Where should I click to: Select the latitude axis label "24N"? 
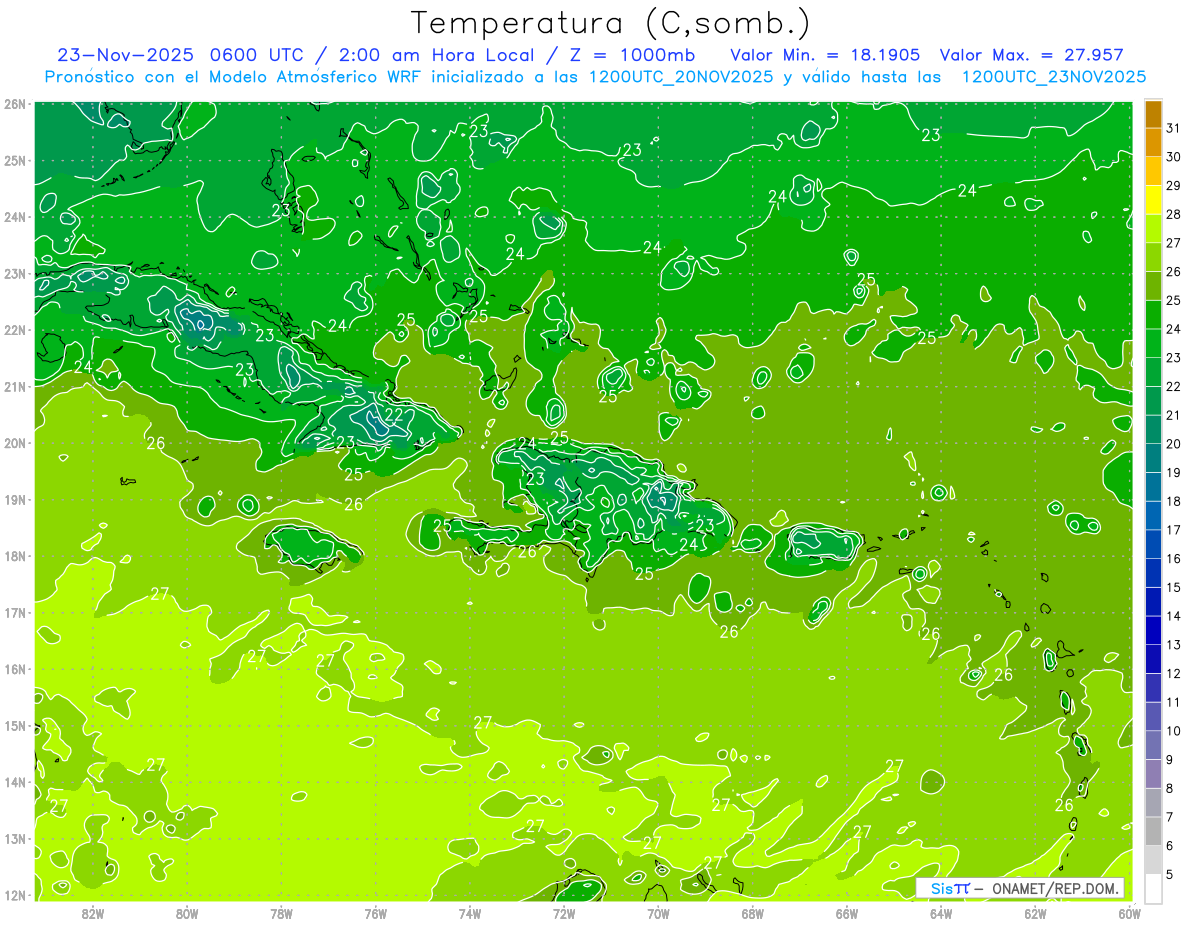[15, 217]
